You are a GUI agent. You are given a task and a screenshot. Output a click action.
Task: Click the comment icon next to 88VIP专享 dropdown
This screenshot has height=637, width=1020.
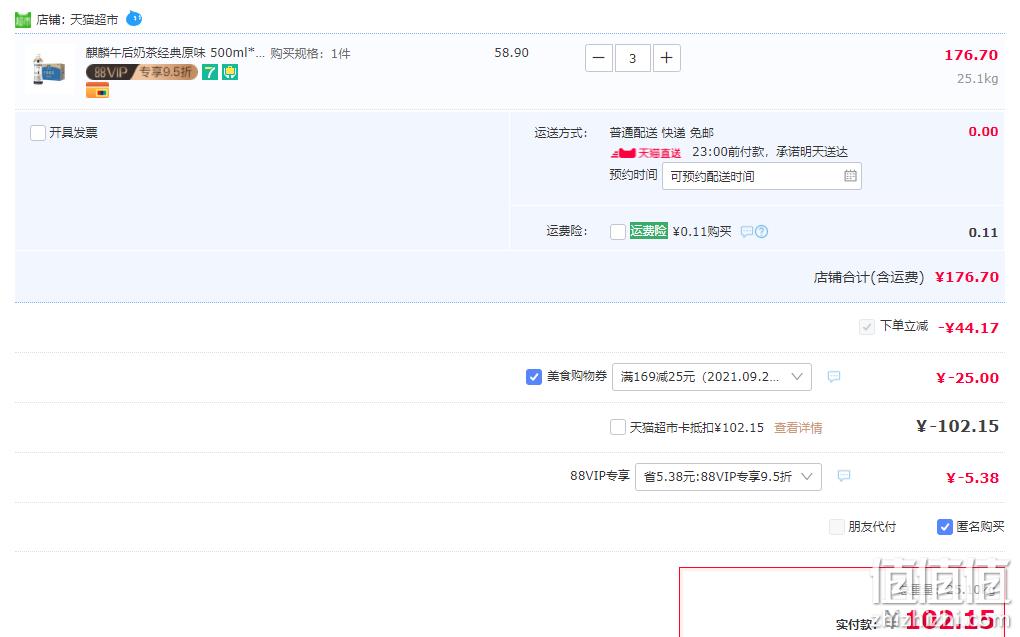[844, 476]
